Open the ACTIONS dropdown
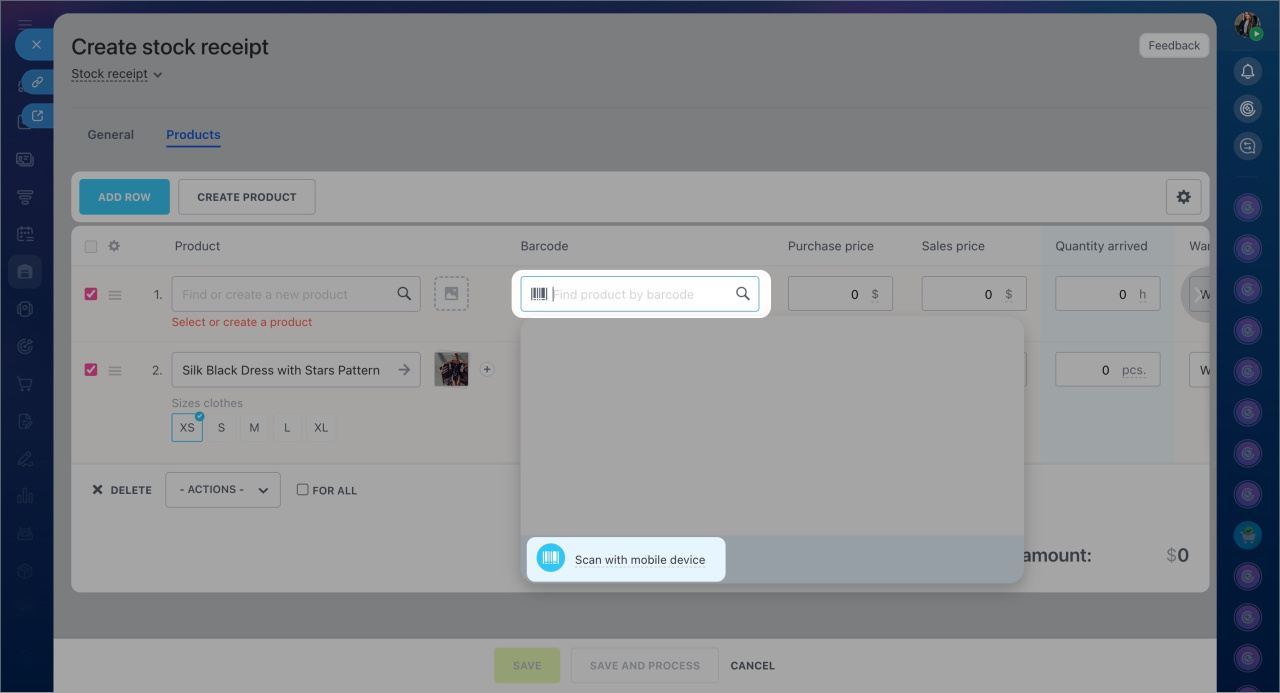The width and height of the screenshot is (1280, 693). (222, 490)
